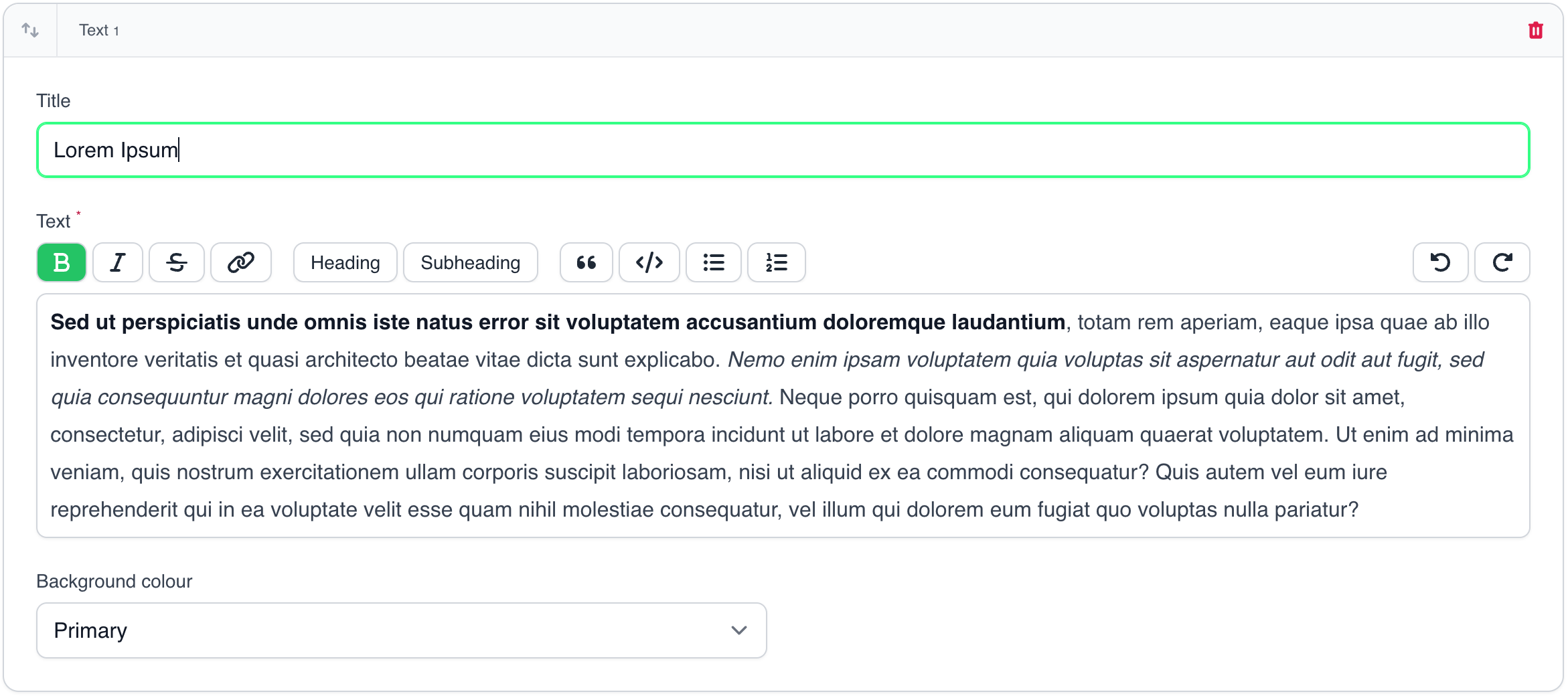This screenshot has height=696, width=1568.
Task: Click inside the rich text editor body
Action: (x=783, y=435)
